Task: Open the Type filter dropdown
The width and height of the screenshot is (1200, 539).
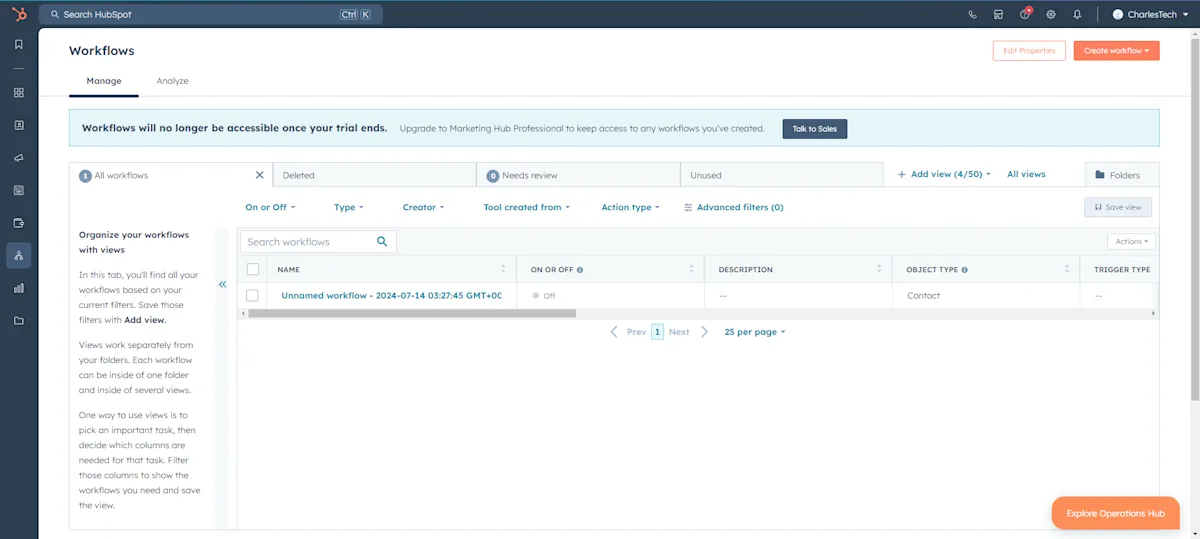Action: coord(349,207)
